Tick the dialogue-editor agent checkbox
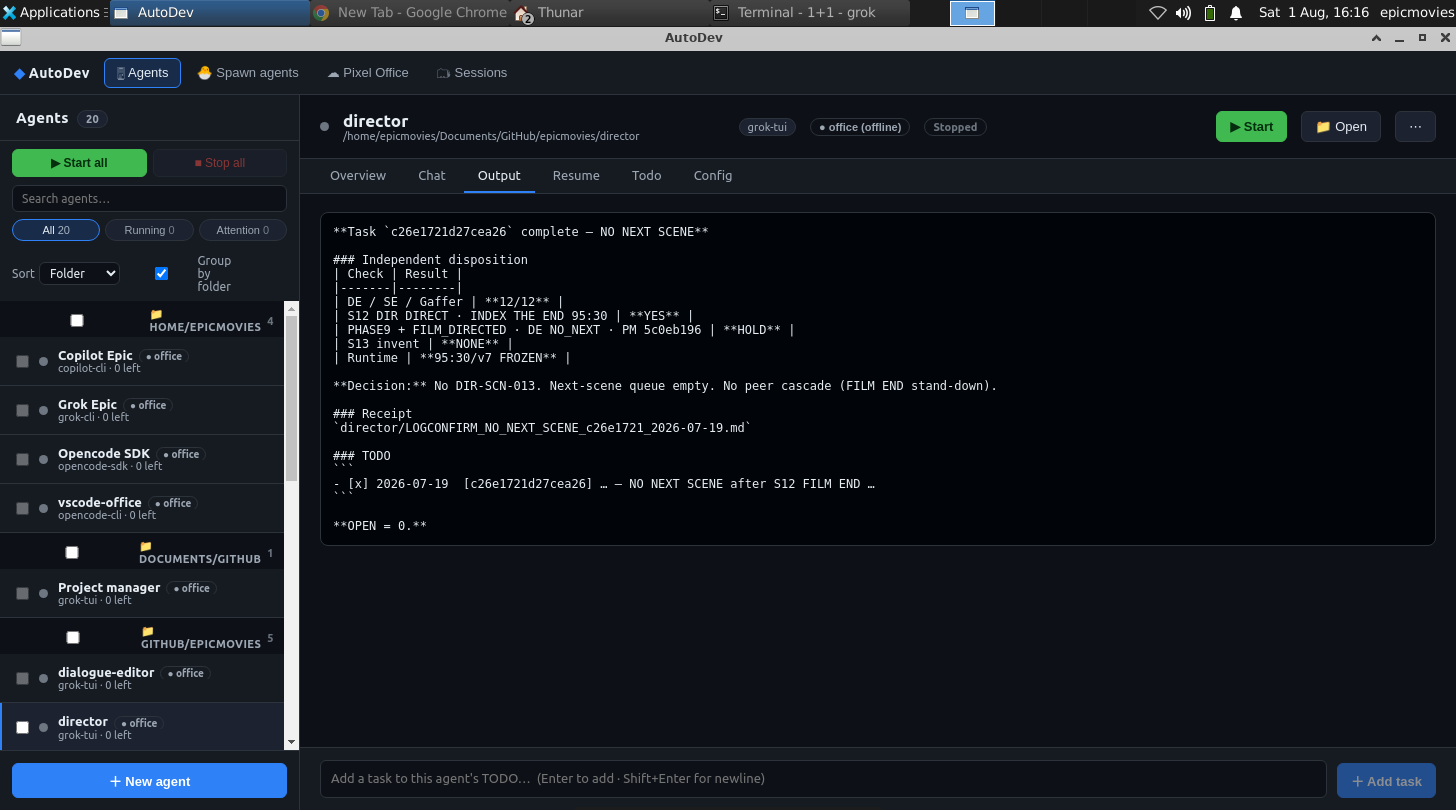The width and height of the screenshot is (1456, 810). pos(22,678)
